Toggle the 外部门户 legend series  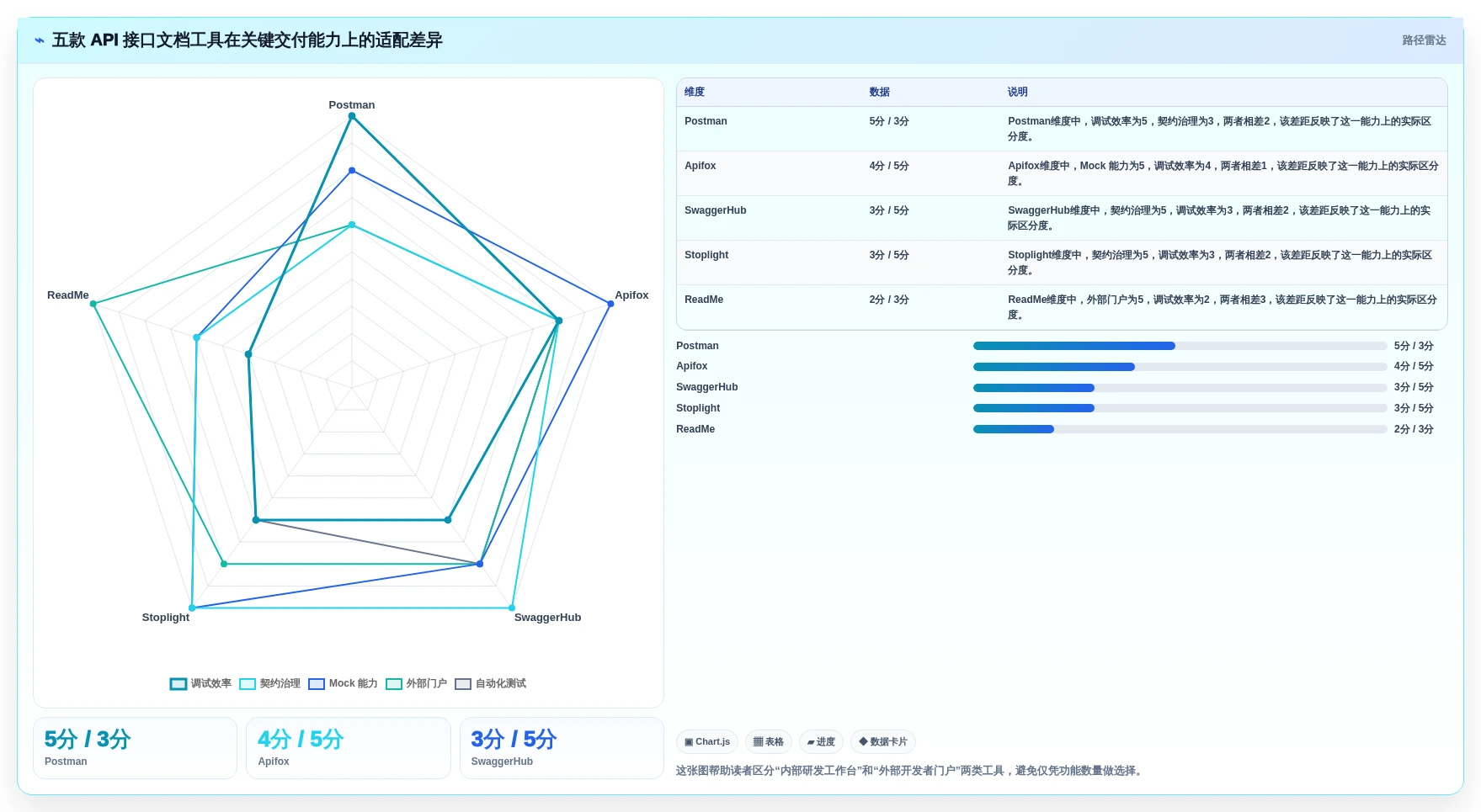click(x=416, y=683)
